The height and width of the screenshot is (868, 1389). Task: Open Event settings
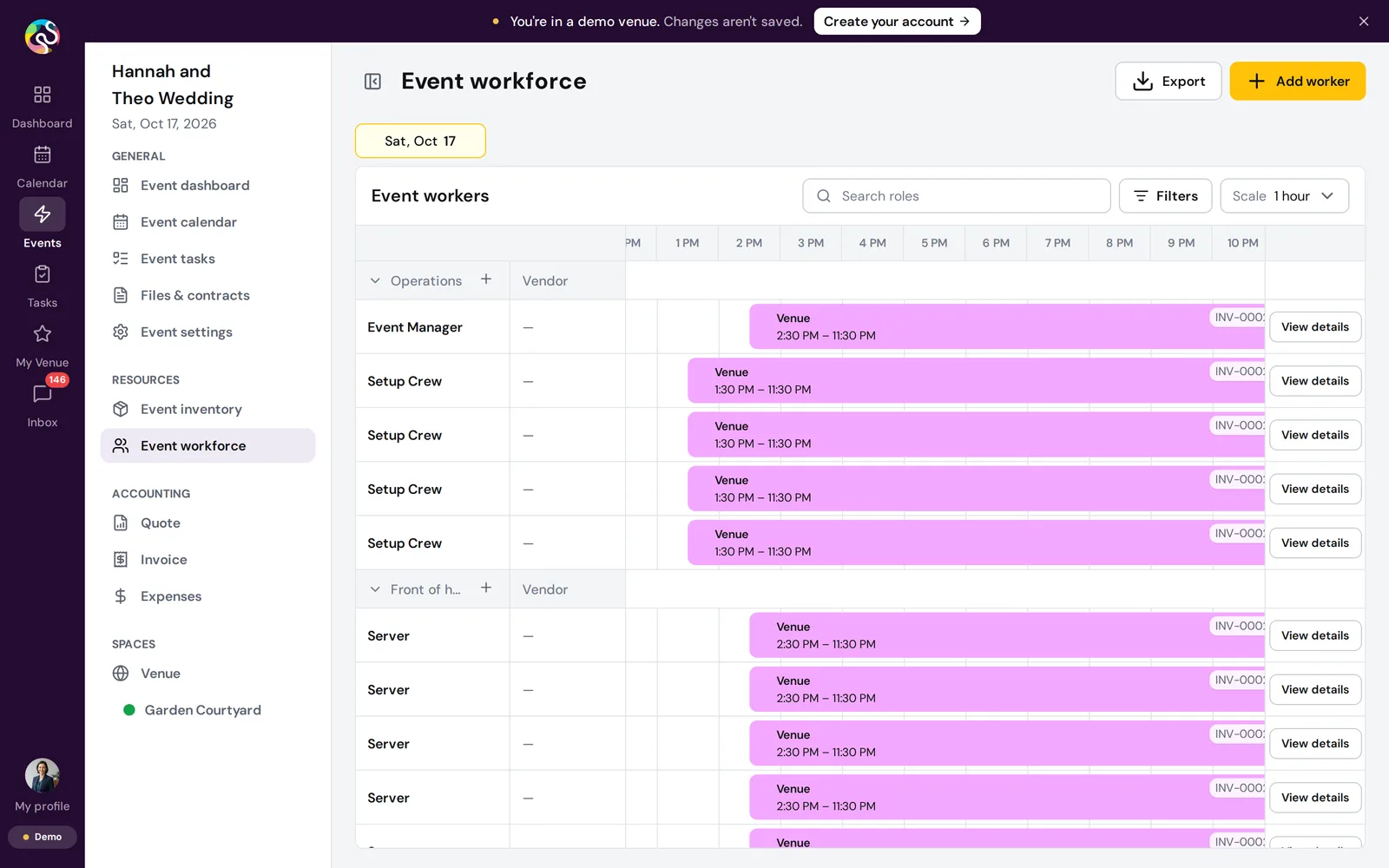click(207, 332)
